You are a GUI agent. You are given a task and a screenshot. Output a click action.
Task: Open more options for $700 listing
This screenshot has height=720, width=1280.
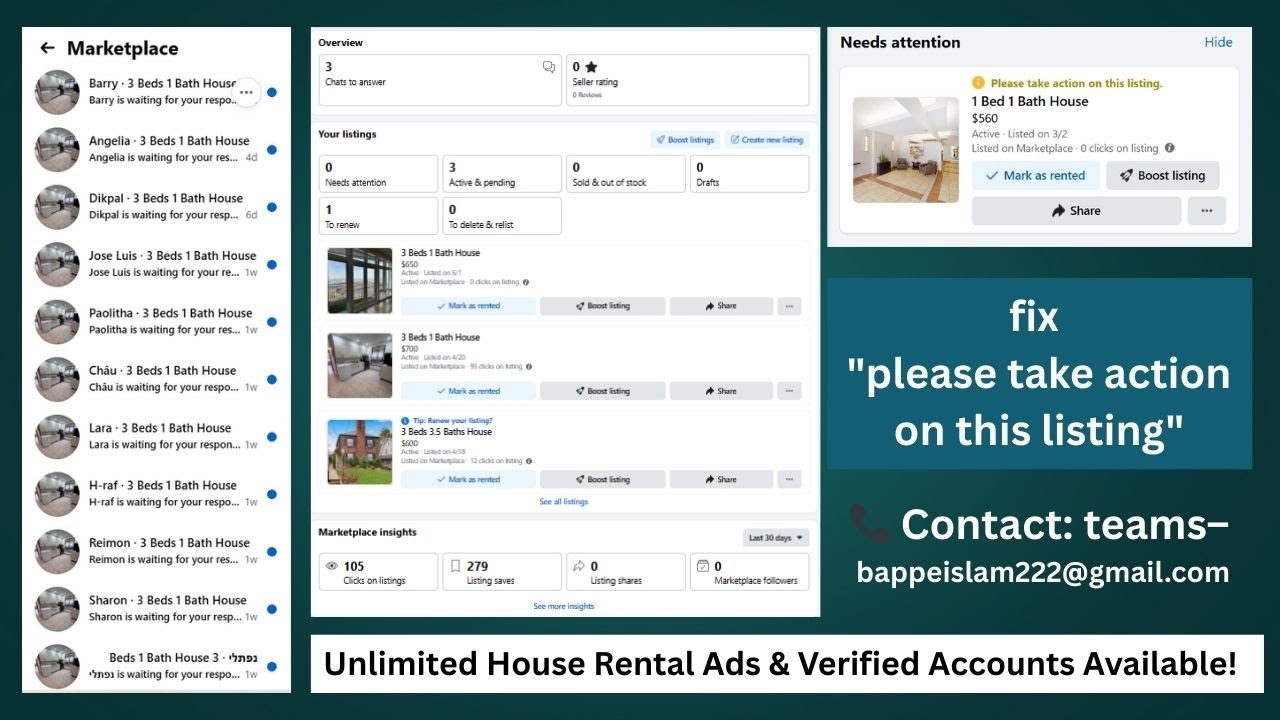(x=790, y=391)
